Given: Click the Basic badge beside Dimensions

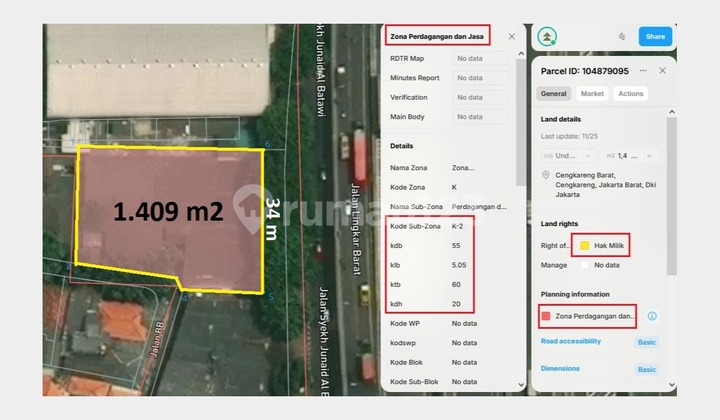Looking at the screenshot, I should coord(647,369).
